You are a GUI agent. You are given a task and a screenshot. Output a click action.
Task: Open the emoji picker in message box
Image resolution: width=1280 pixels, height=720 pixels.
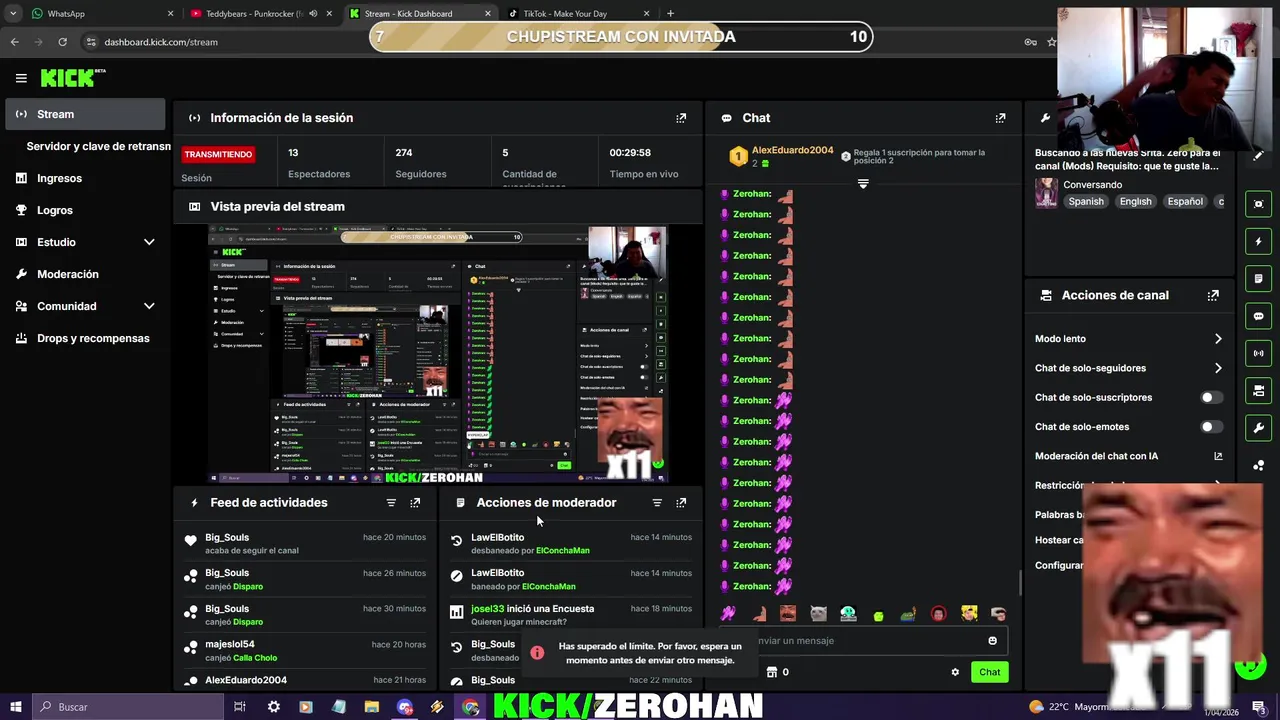[x=992, y=641]
